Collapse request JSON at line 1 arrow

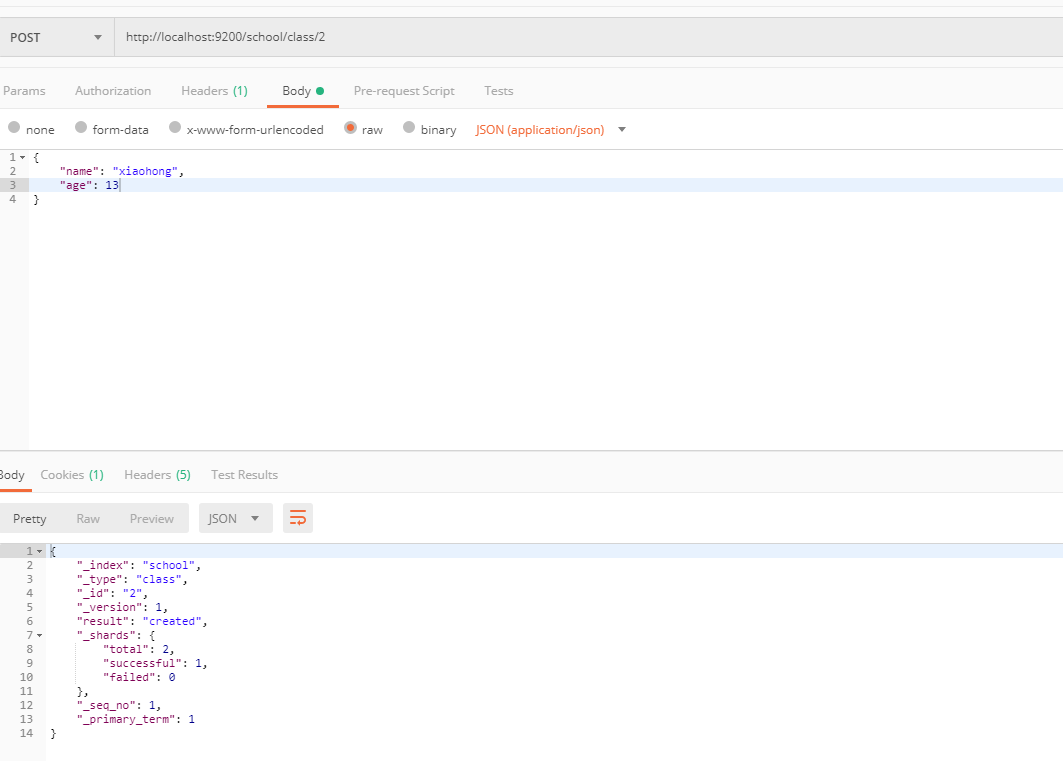pos(22,157)
